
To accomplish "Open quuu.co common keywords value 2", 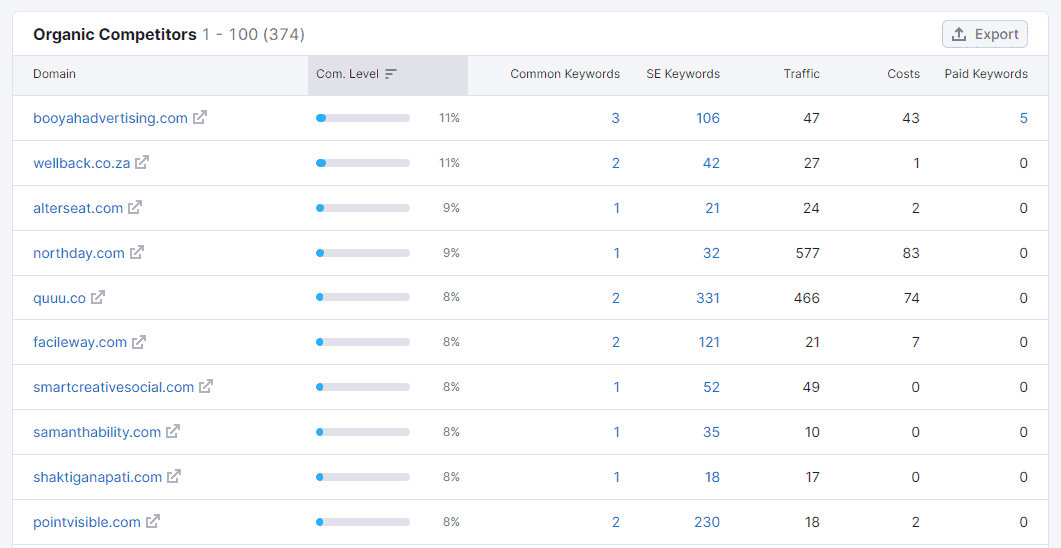I will (x=616, y=298).
